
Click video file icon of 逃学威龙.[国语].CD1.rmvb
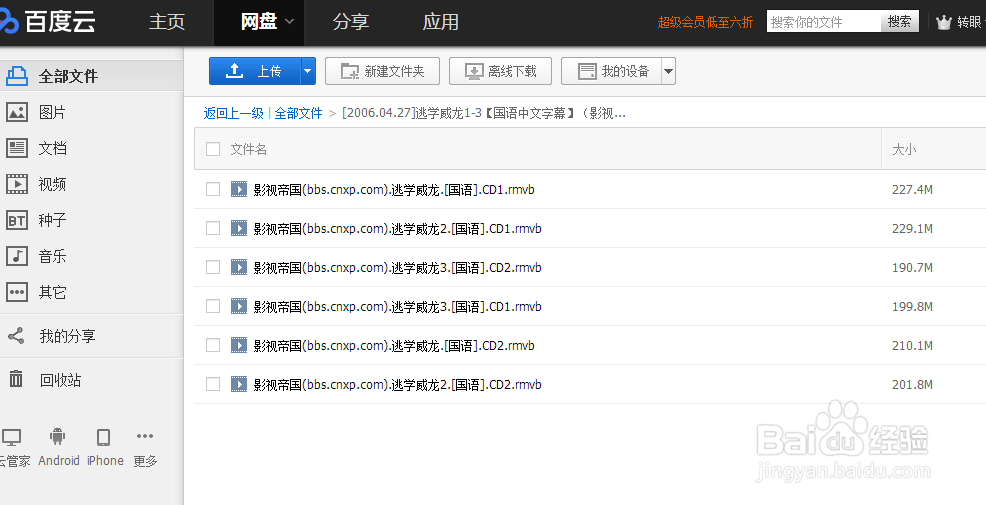(239, 189)
